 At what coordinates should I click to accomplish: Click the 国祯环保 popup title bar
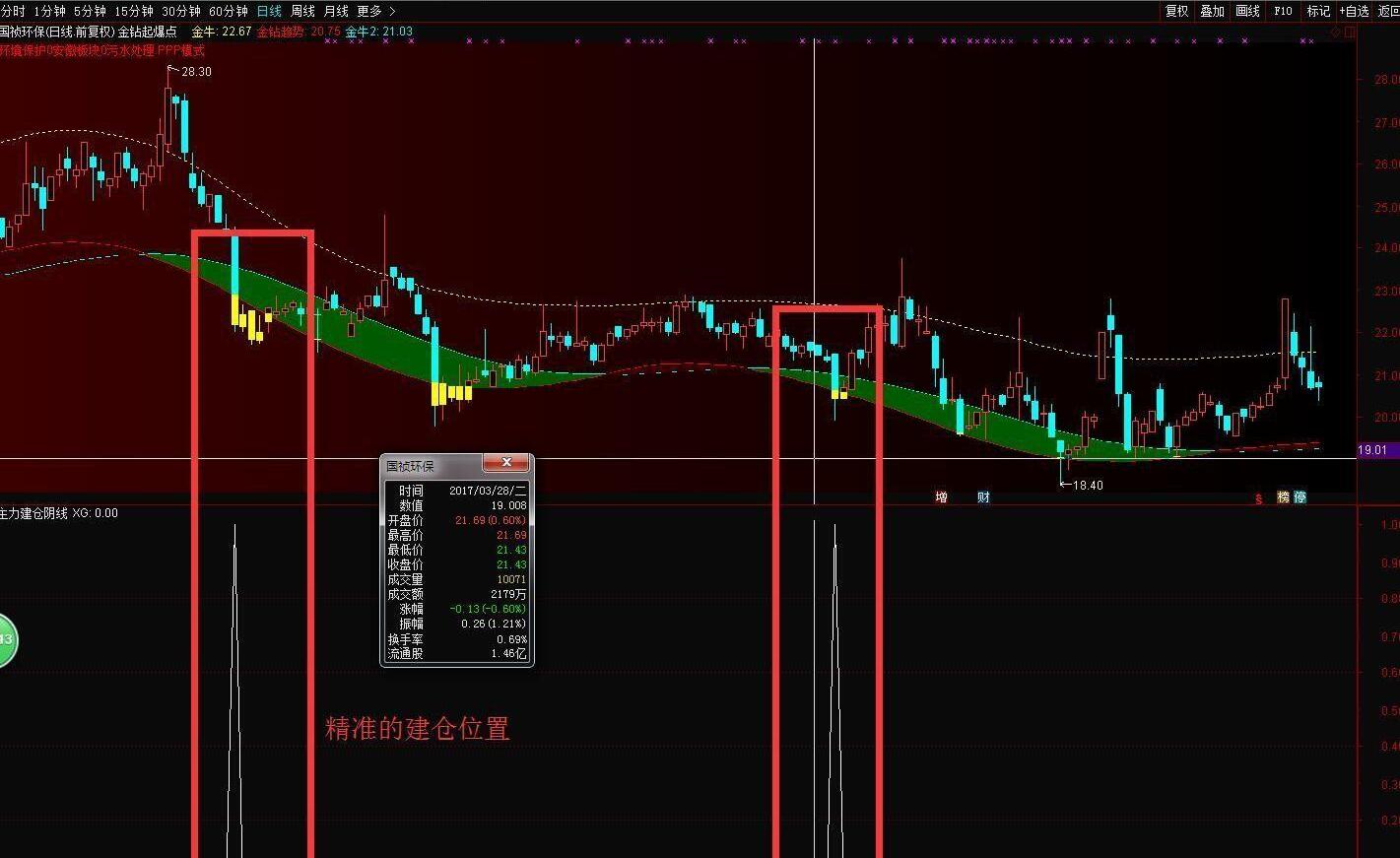pos(432,465)
